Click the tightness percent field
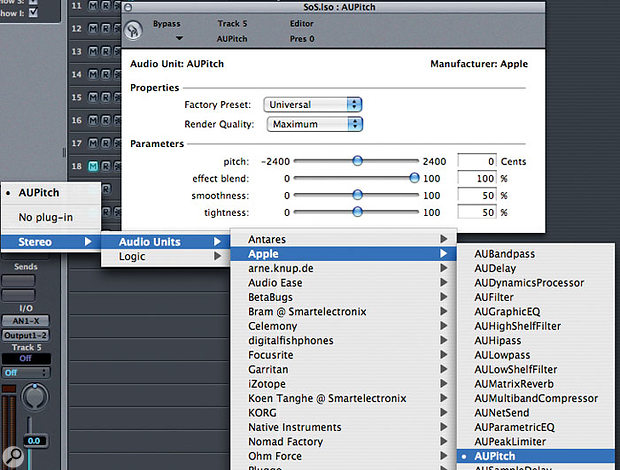Image resolution: width=620 pixels, height=470 pixels. [x=477, y=212]
